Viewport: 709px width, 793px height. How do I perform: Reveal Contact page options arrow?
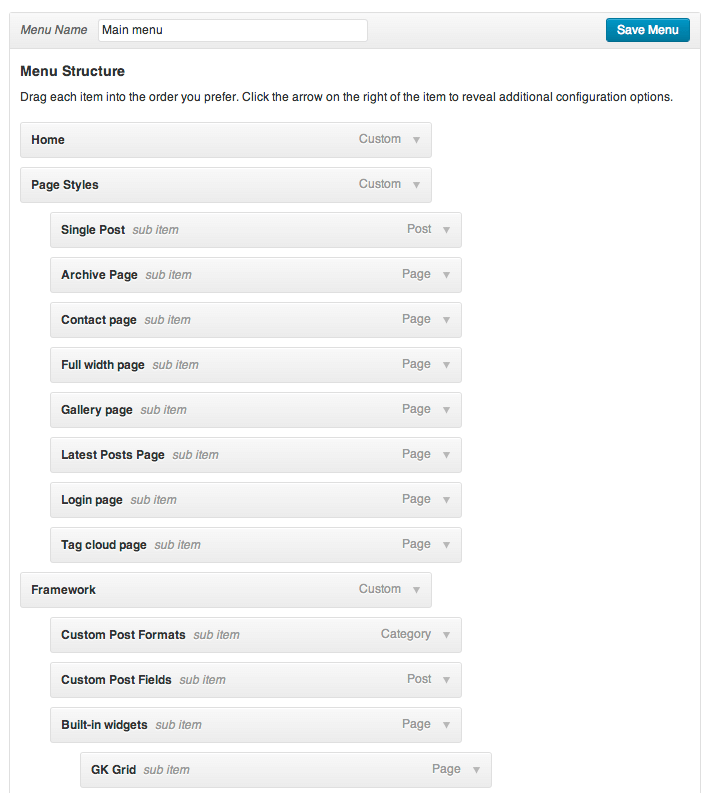[447, 320]
